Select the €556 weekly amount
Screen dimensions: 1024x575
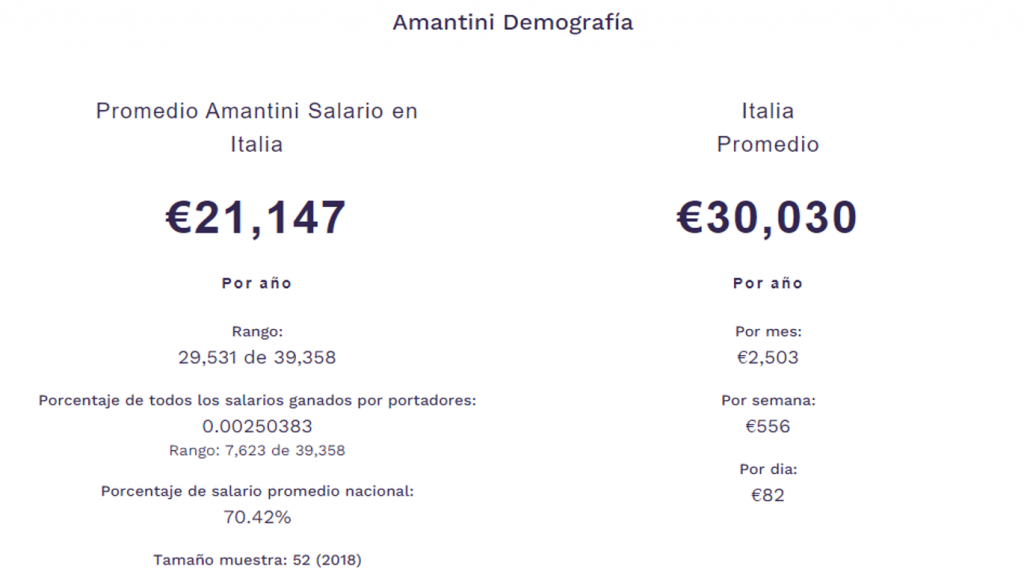(x=767, y=427)
